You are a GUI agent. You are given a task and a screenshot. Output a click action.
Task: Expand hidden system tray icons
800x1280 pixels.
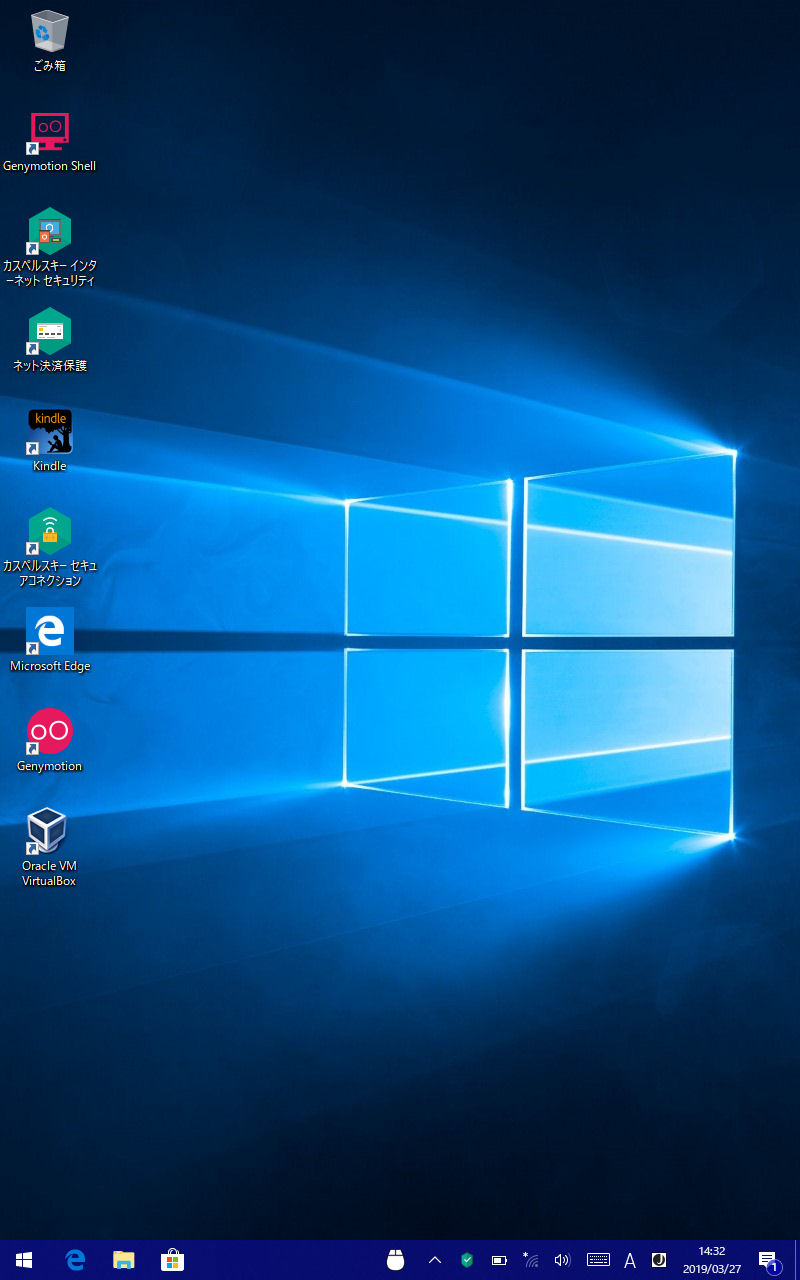coord(435,1260)
